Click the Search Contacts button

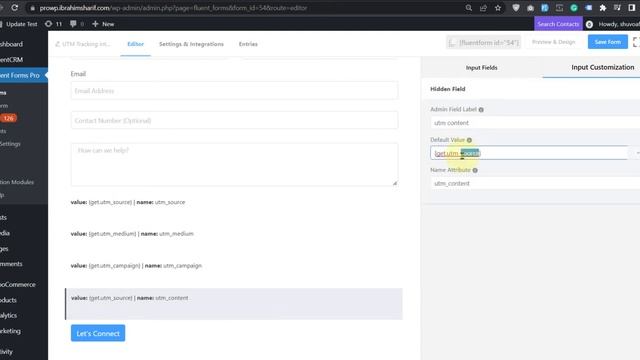click(558, 24)
